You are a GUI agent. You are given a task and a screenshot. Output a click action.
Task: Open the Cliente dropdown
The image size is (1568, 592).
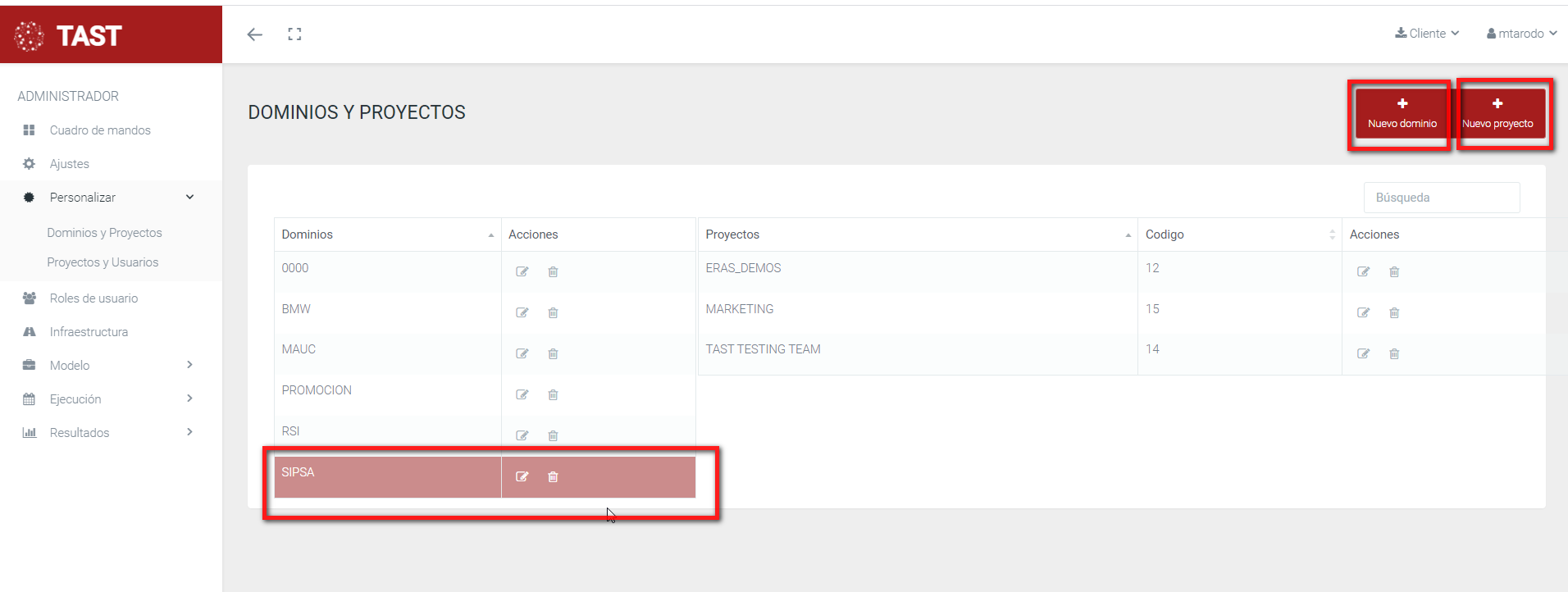(1427, 34)
